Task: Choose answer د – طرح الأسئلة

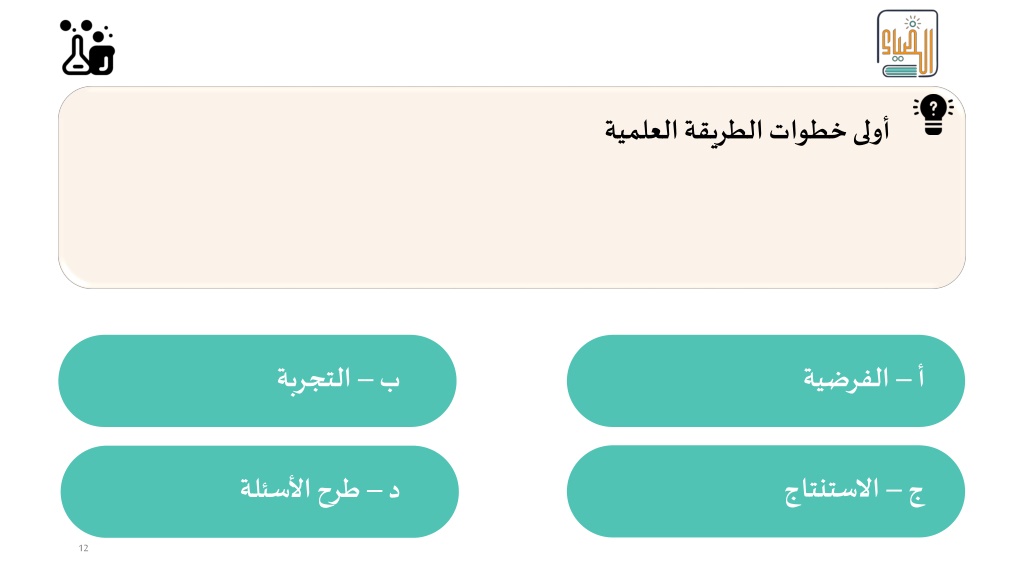Action: click(x=259, y=492)
